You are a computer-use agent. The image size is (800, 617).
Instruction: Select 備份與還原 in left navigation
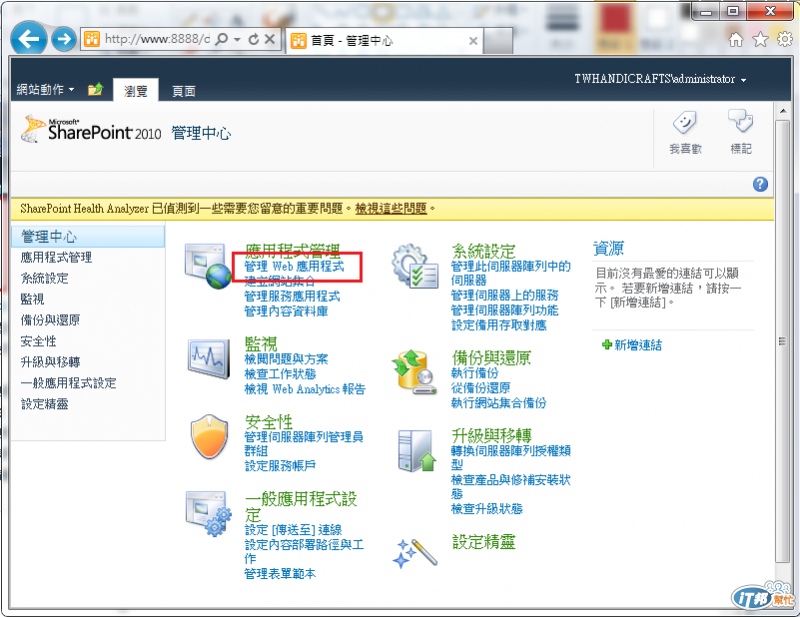50,320
